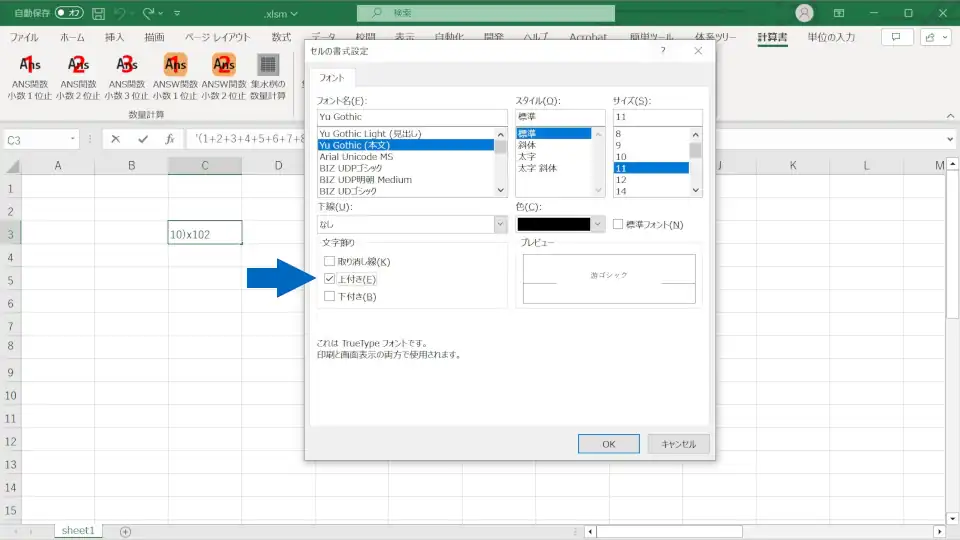Toggle the 自動保存 autosave switch
This screenshot has height=540, width=960.
[x=69, y=14]
